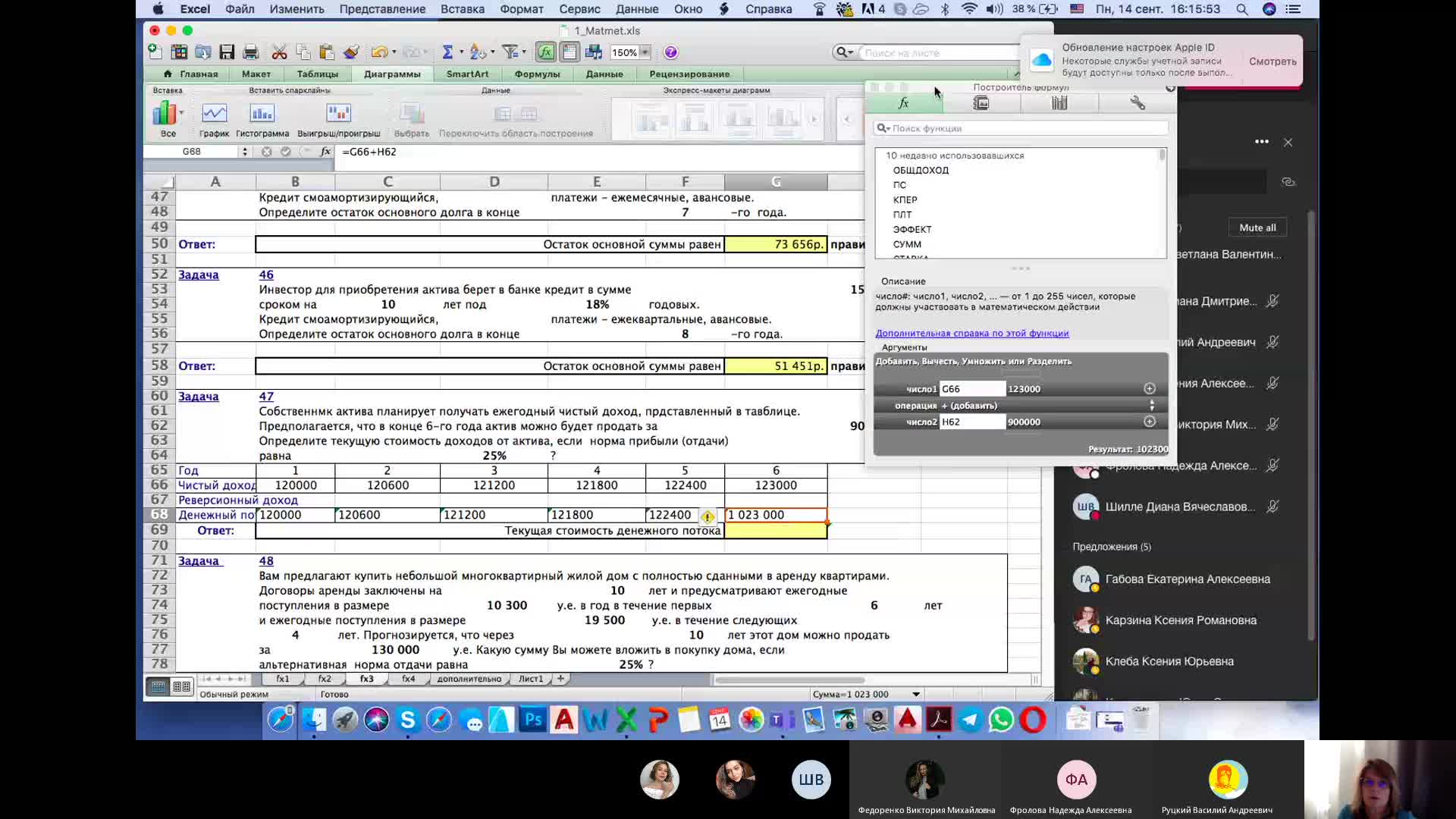1456x819 pixels.
Task: Click Mute all in the participants panel
Action: coord(1257,227)
